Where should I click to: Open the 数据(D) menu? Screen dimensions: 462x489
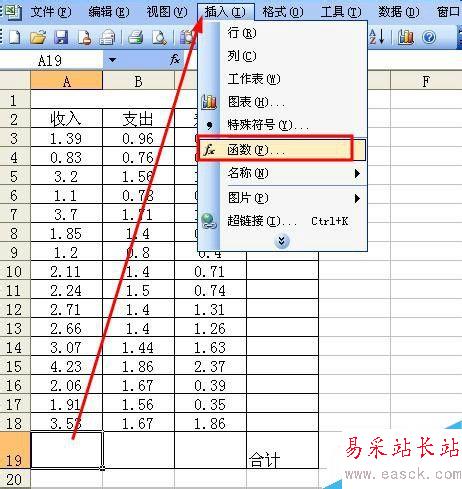[x=398, y=12]
